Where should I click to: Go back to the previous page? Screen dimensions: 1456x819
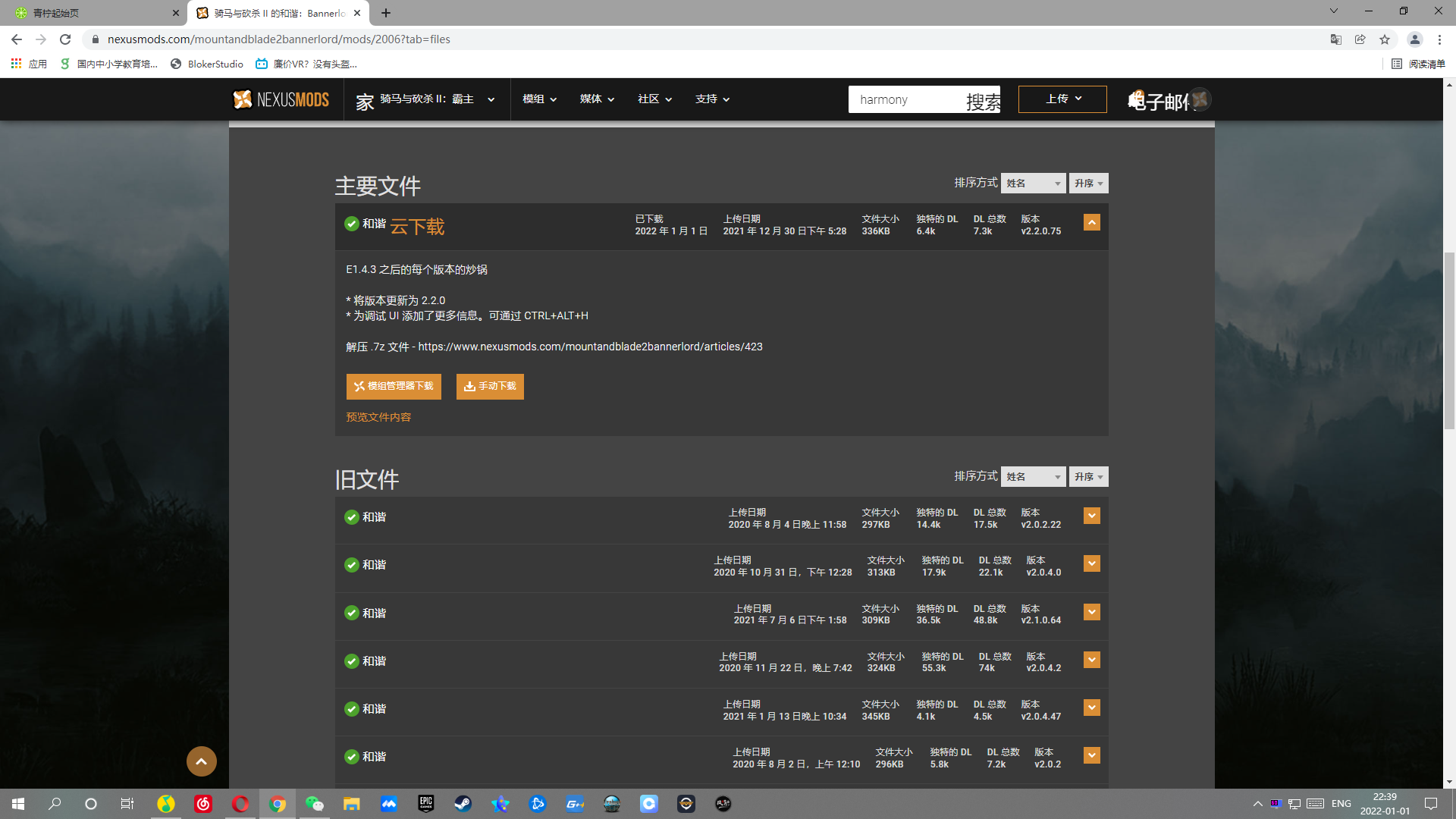coord(17,39)
